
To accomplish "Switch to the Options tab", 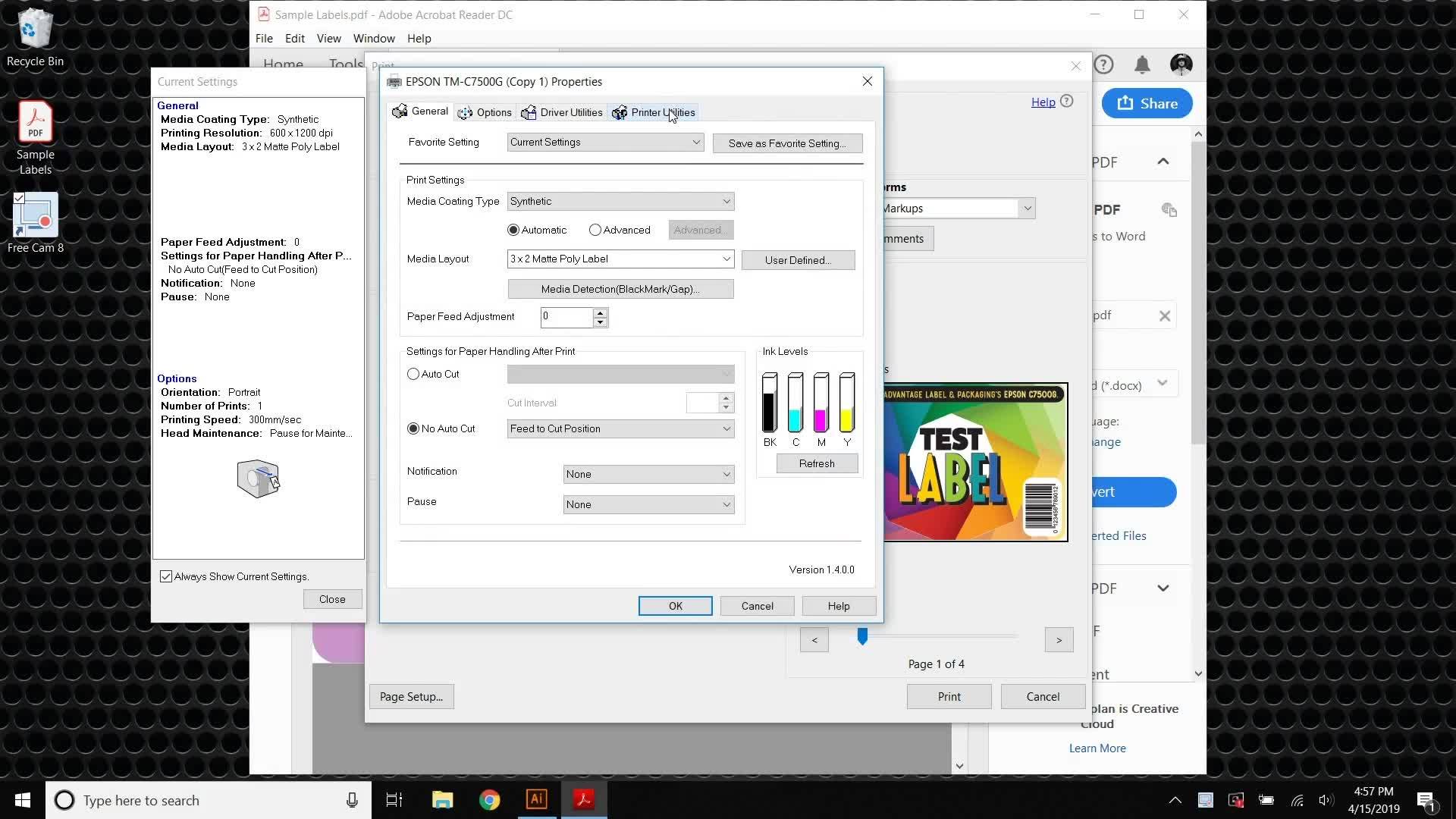I will (485, 113).
